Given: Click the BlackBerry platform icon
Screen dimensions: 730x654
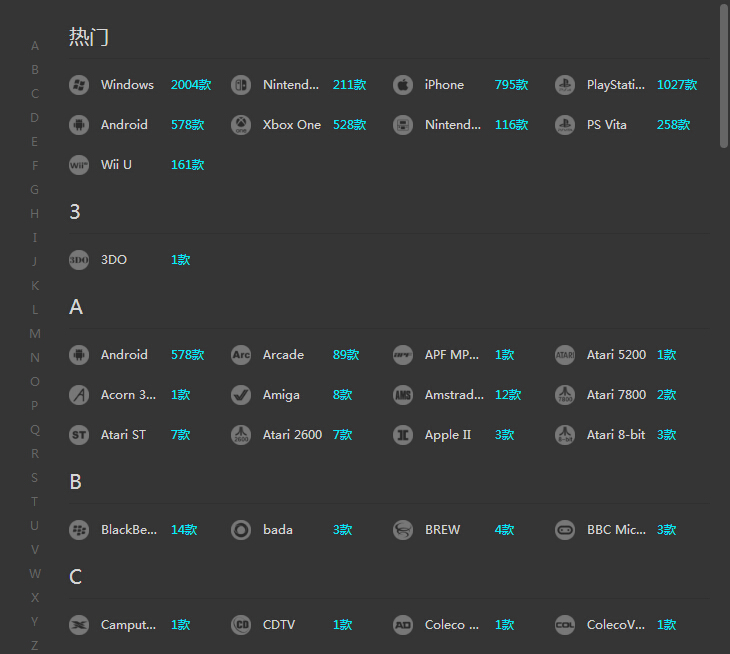Looking at the screenshot, I should [x=79, y=530].
